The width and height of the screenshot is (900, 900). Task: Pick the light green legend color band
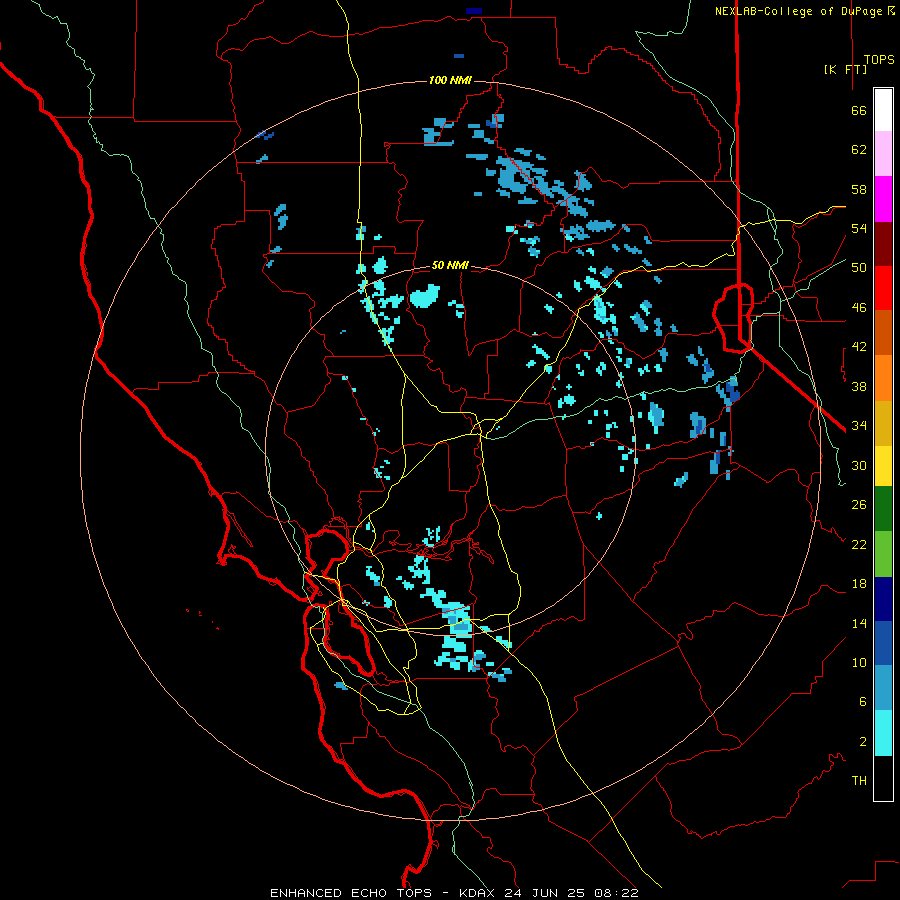point(883,554)
